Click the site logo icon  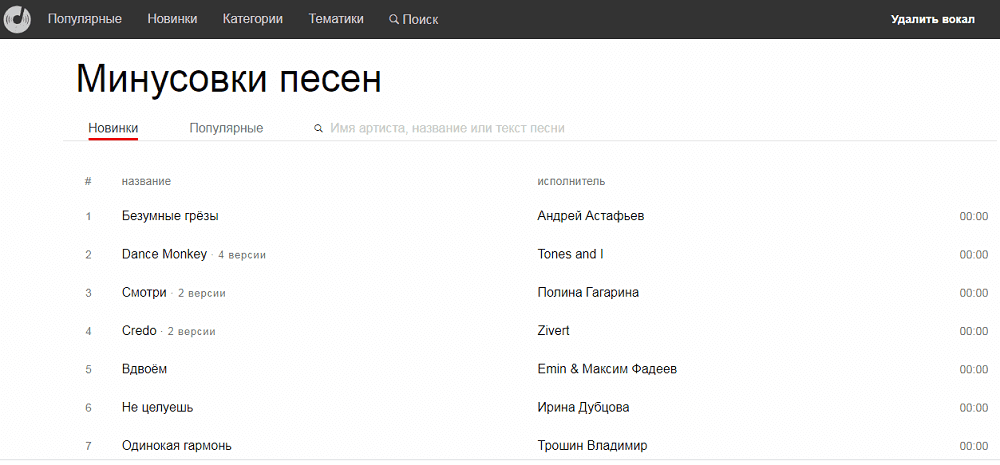tap(18, 19)
